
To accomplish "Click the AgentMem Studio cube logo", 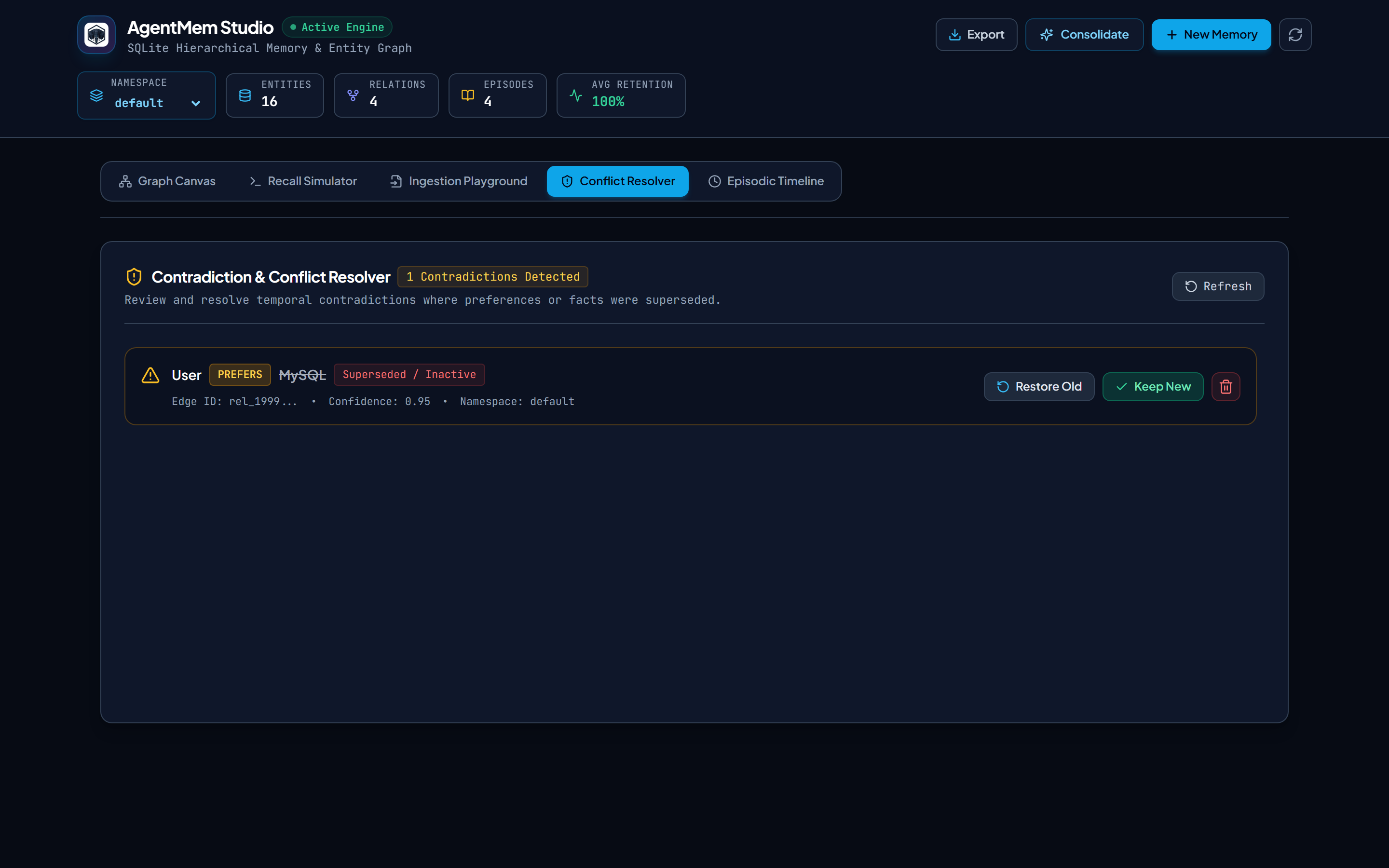I will click(96, 34).
